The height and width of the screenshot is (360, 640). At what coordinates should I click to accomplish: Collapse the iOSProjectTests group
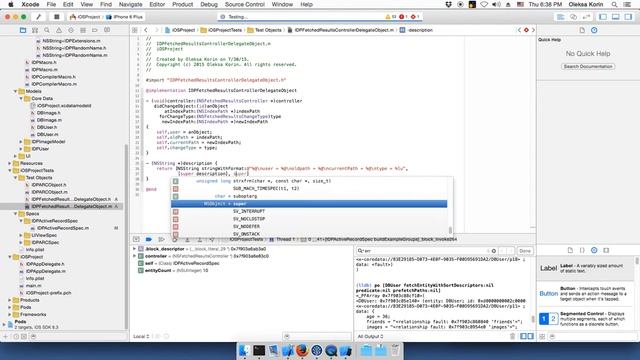click(10, 171)
